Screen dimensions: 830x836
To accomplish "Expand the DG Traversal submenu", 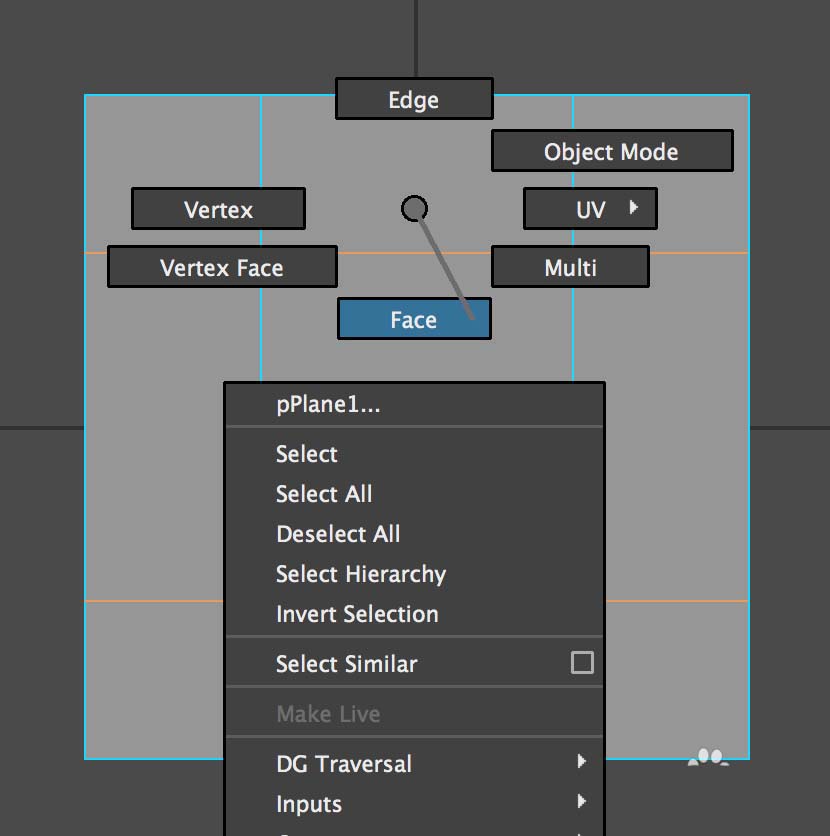I will tap(344, 764).
